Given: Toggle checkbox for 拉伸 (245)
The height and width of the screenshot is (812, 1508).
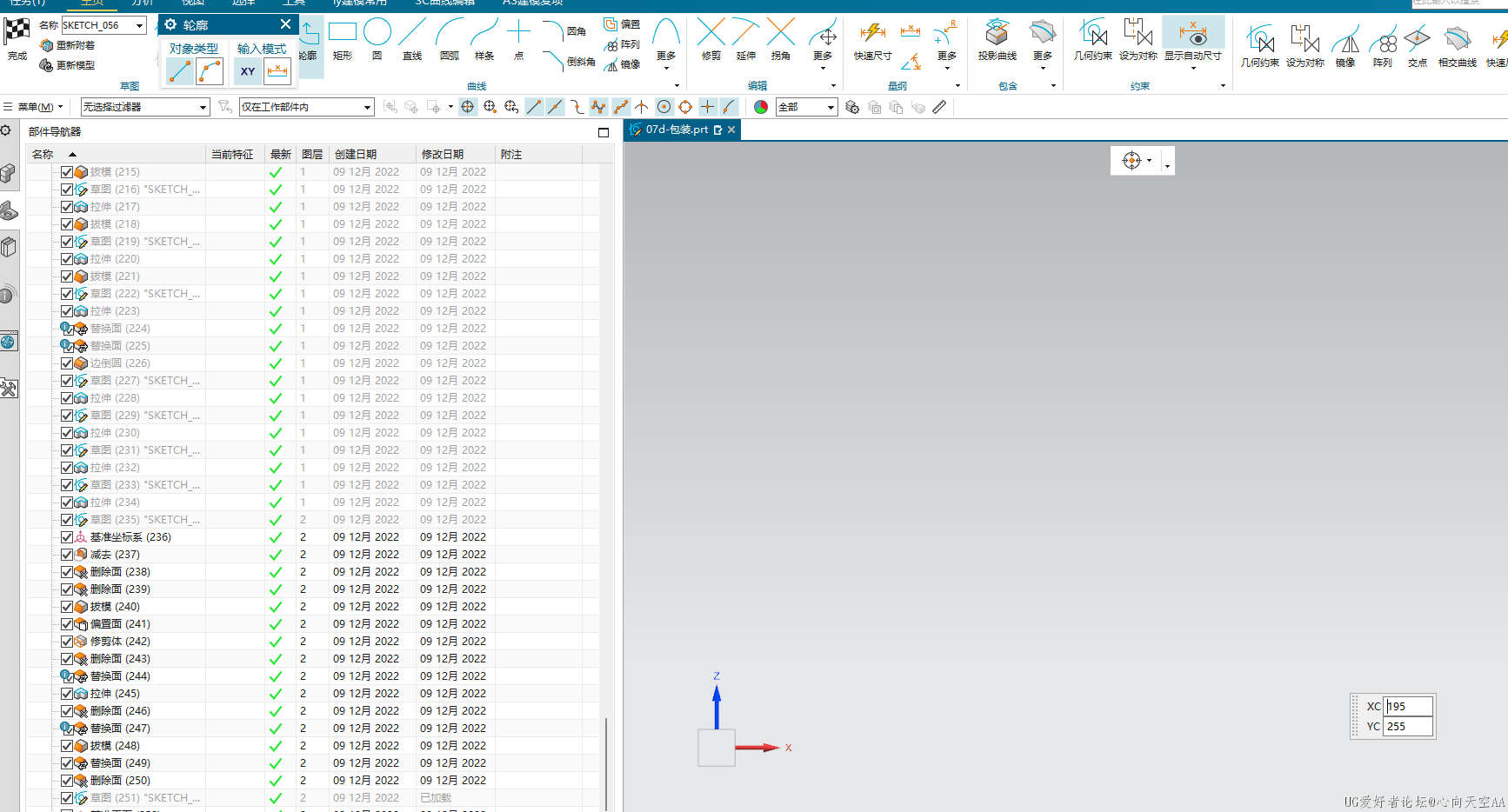Looking at the screenshot, I should [67, 694].
